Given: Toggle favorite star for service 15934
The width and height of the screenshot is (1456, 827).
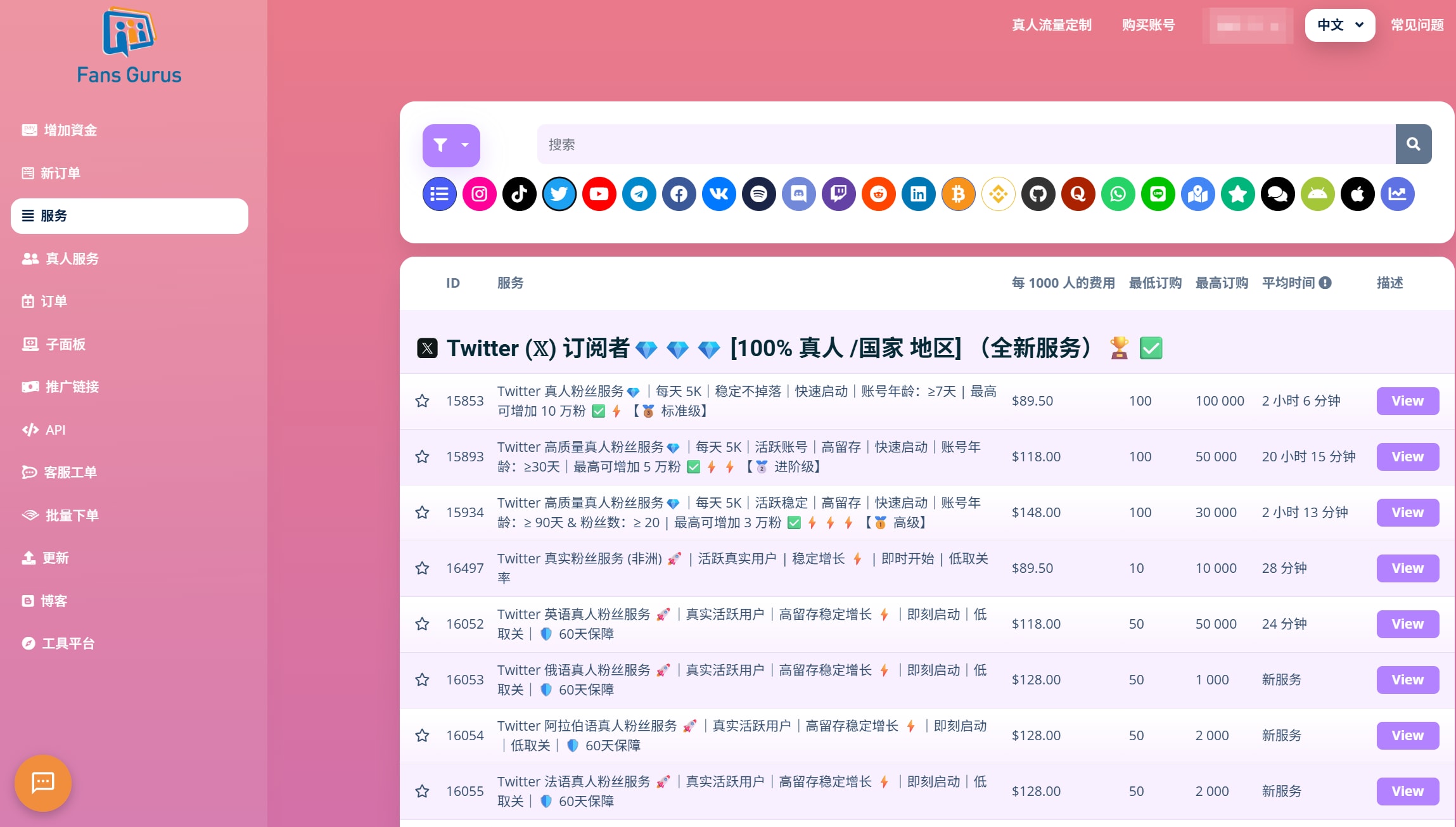Looking at the screenshot, I should coord(422,513).
